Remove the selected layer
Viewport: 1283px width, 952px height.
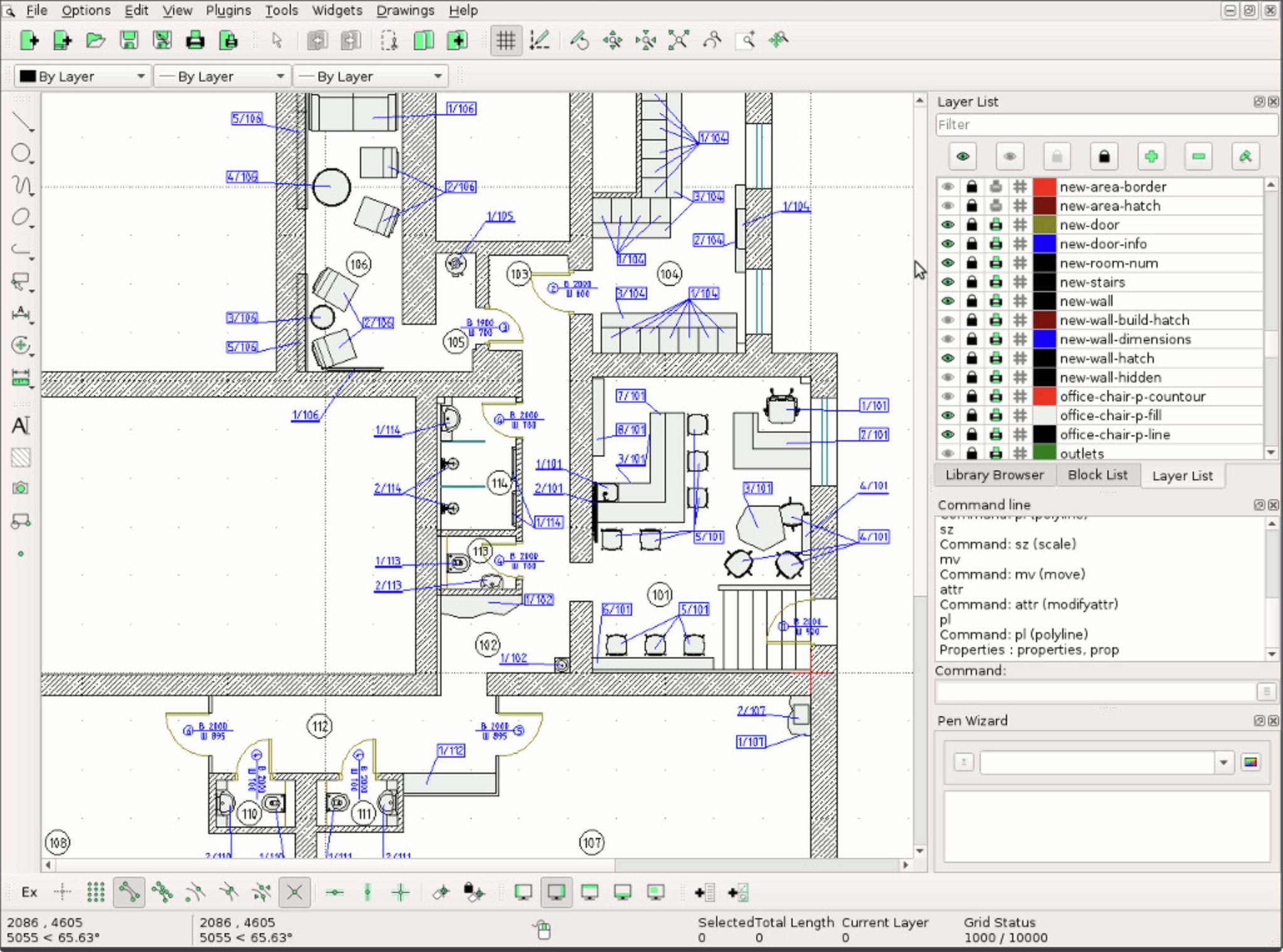click(x=1198, y=156)
